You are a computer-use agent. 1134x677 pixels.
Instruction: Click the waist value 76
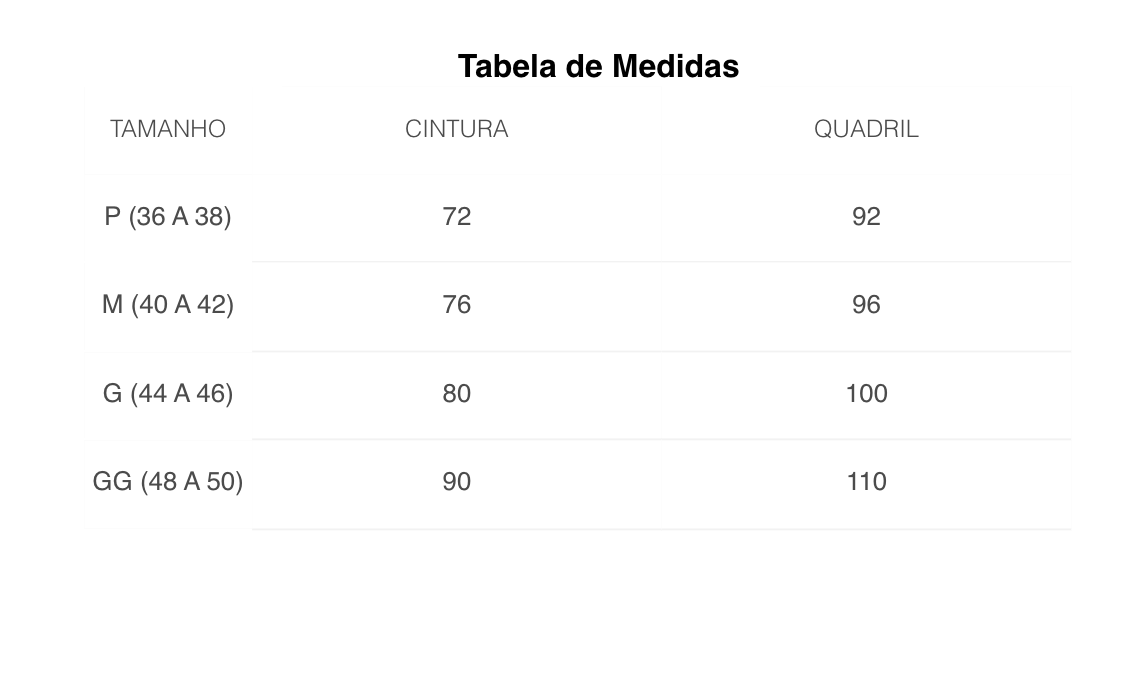tap(456, 305)
